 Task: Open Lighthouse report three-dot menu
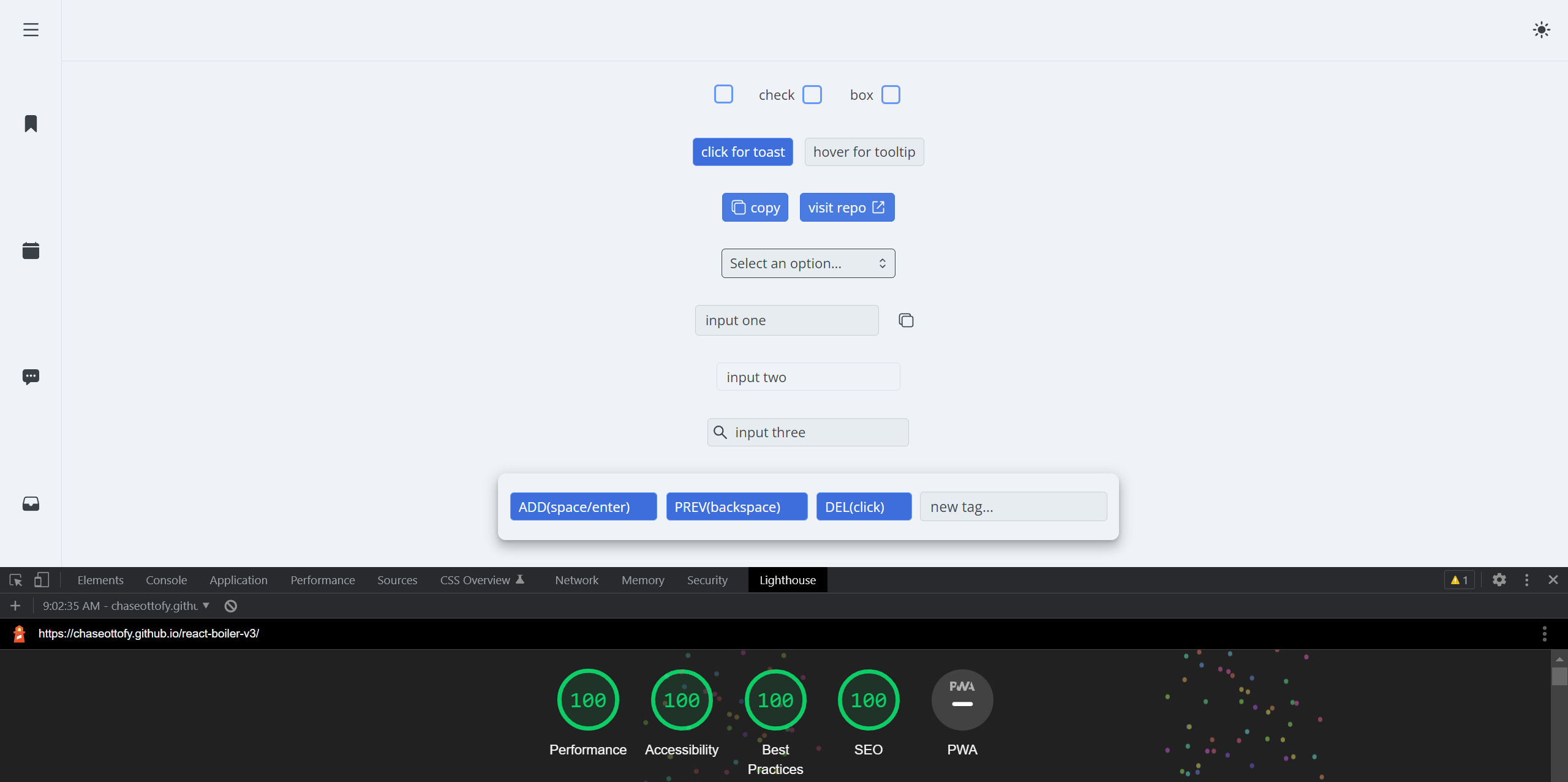point(1544,634)
